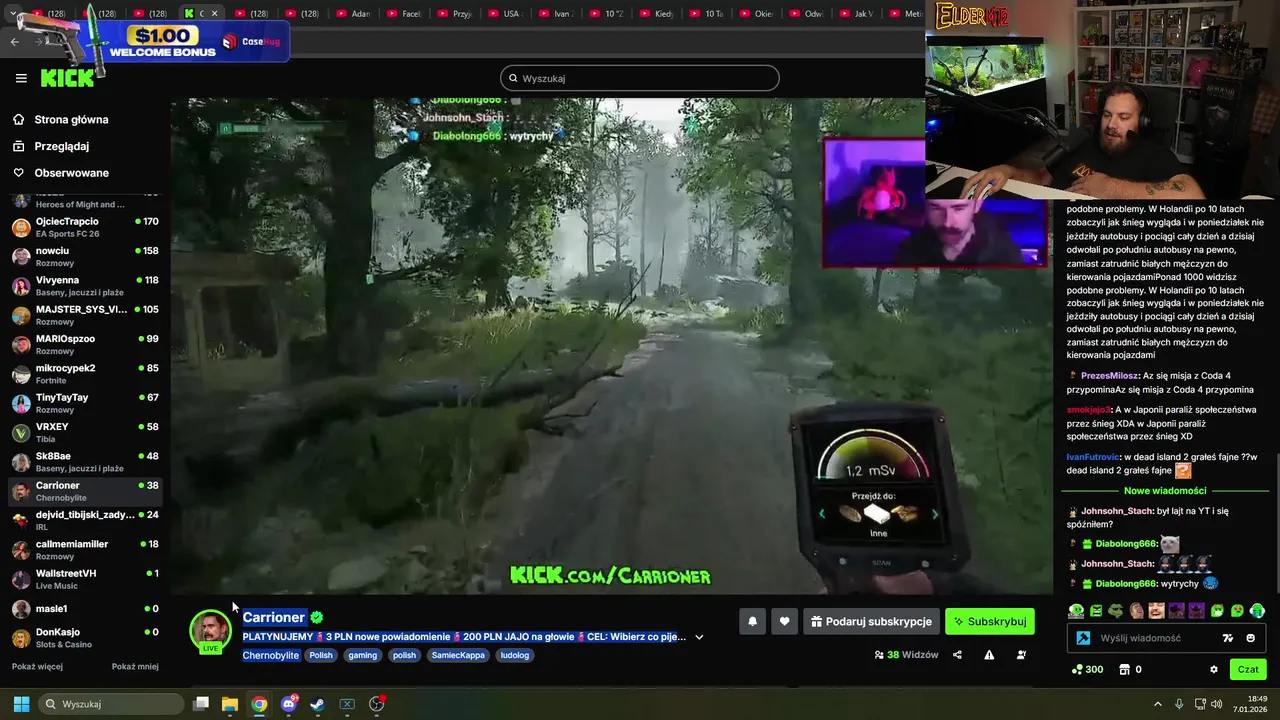Open OjciecTrapcio channel from the sidebar
1280x720 pixels.
click(85, 227)
